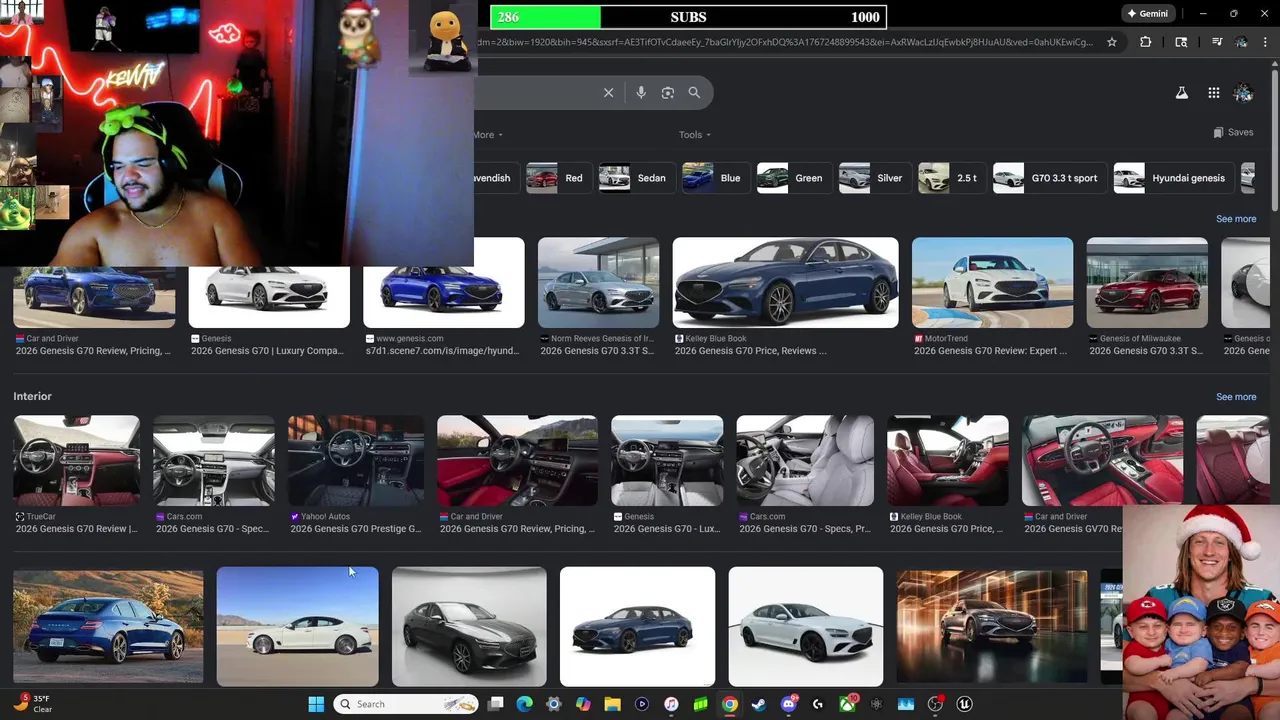Filter images by Blue chip
This screenshot has height=720, width=1280.
[x=714, y=178]
